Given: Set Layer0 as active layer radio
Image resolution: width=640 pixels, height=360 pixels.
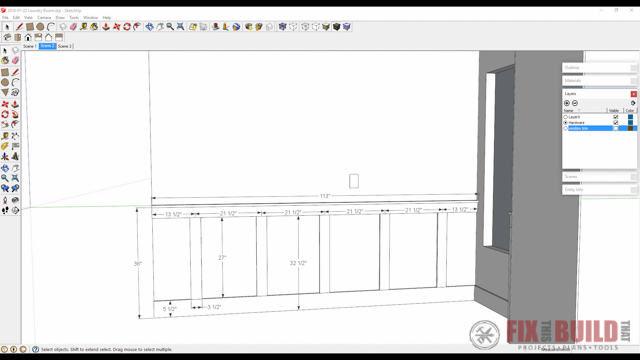Looking at the screenshot, I should (566, 117).
